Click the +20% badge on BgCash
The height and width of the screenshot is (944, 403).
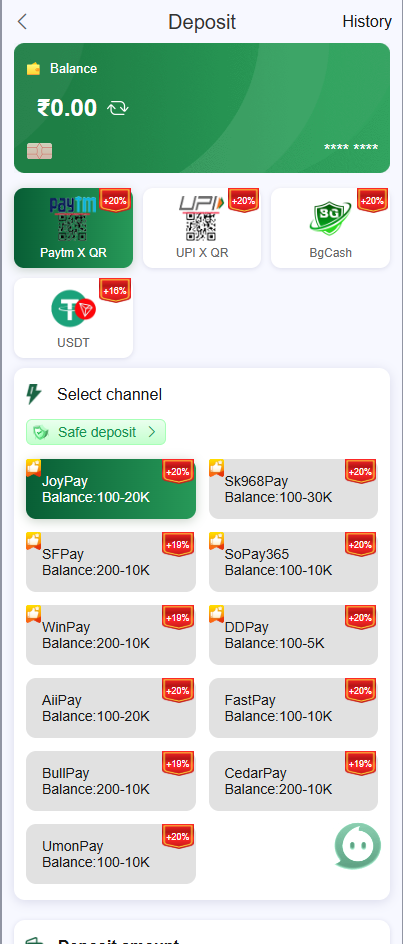pos(372,200)
